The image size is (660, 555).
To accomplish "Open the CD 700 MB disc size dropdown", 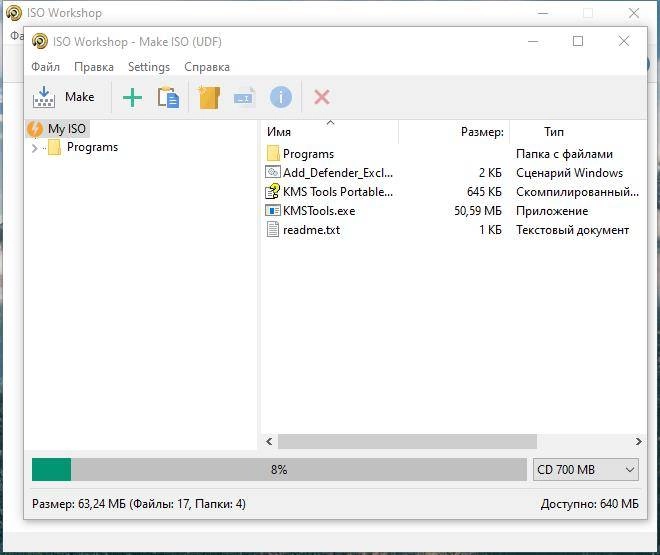I will (585, 470).
